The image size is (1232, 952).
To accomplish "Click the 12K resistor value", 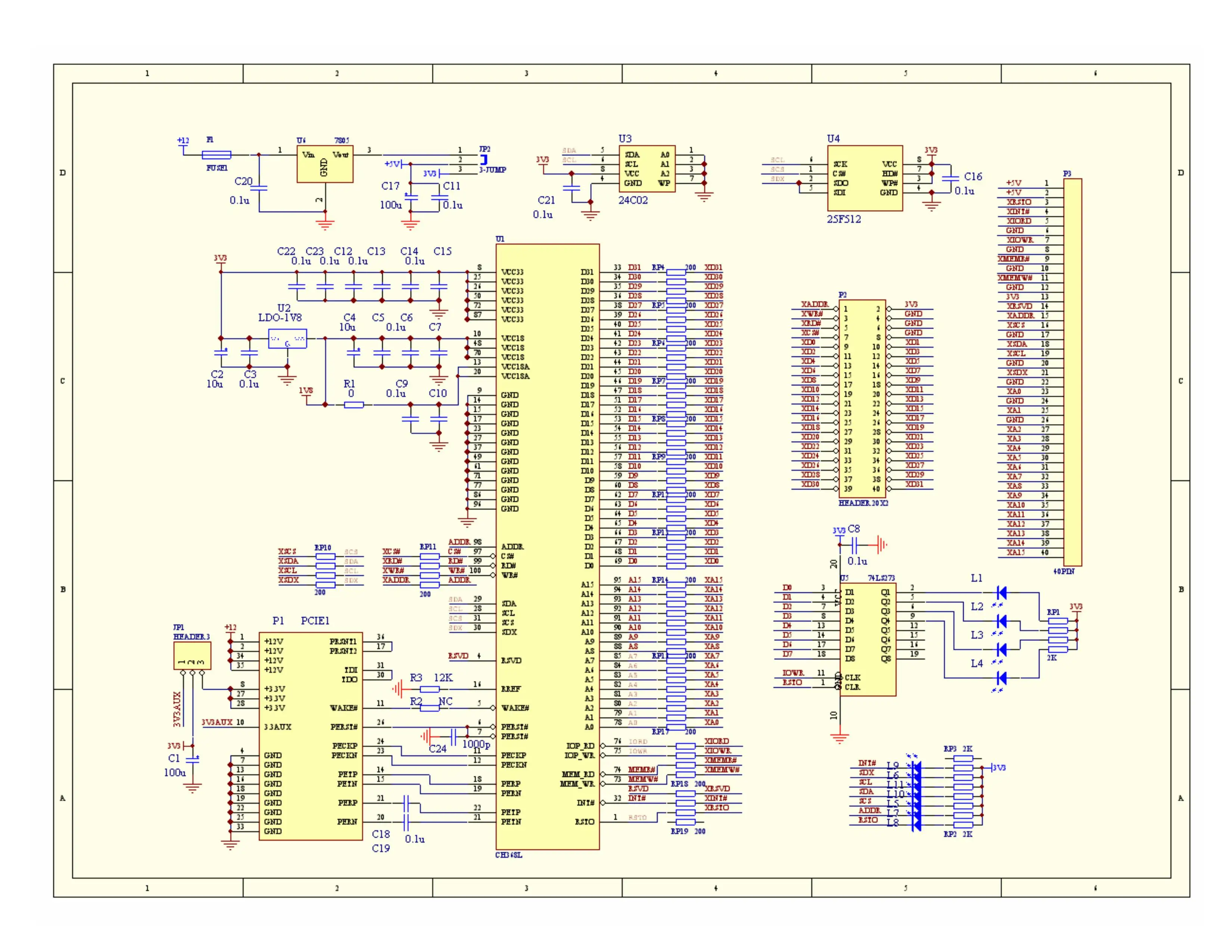I will coord(443,678).
